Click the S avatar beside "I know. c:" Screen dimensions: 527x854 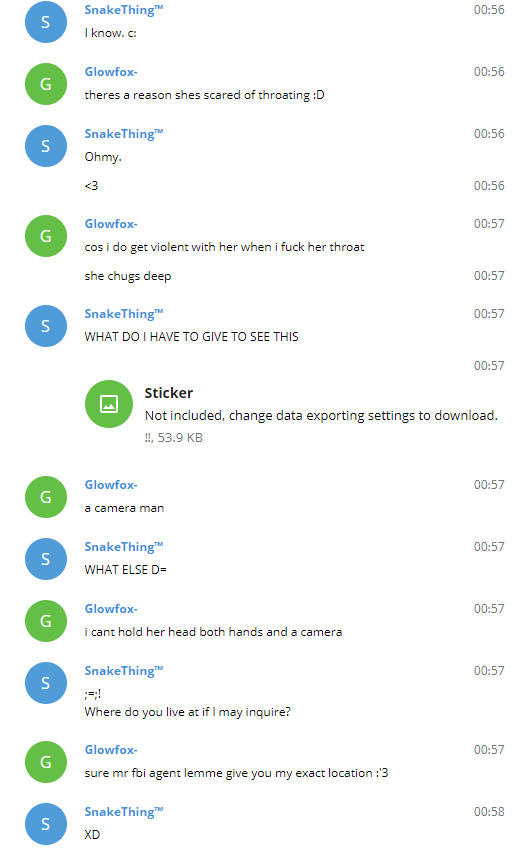46,22
